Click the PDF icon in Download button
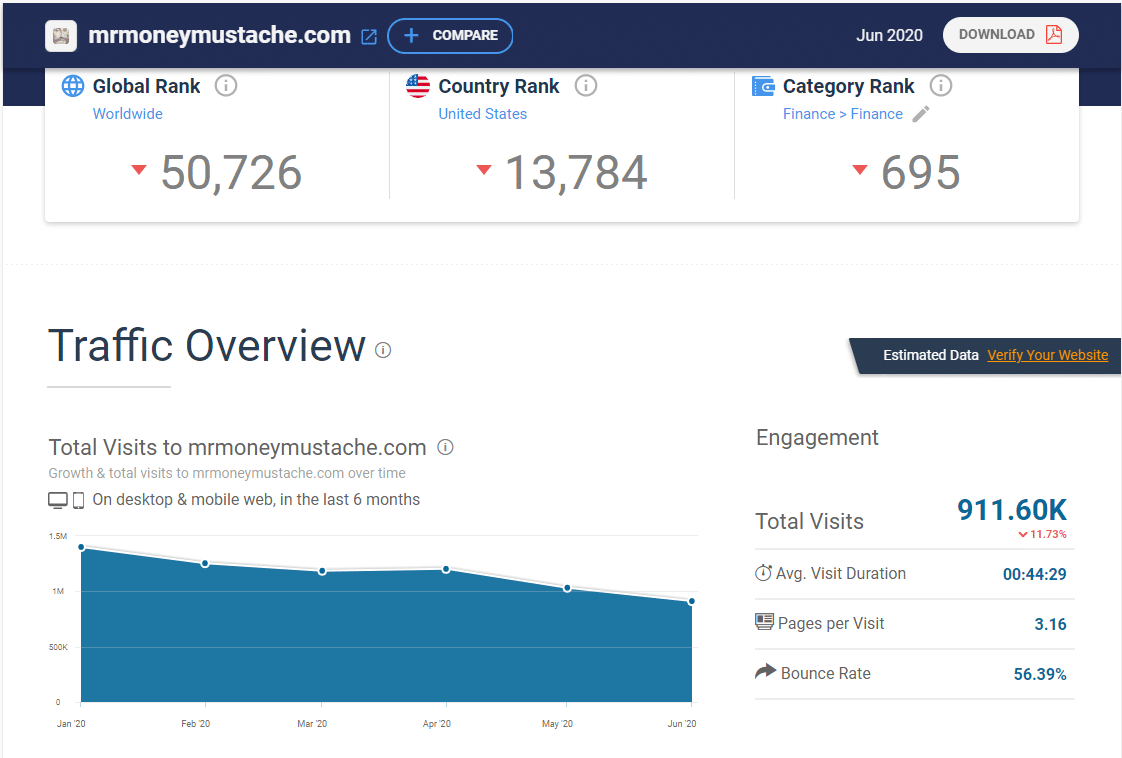Viewport: 1122px width, 758px height. pyautogui.click(x=1054, y=34)
